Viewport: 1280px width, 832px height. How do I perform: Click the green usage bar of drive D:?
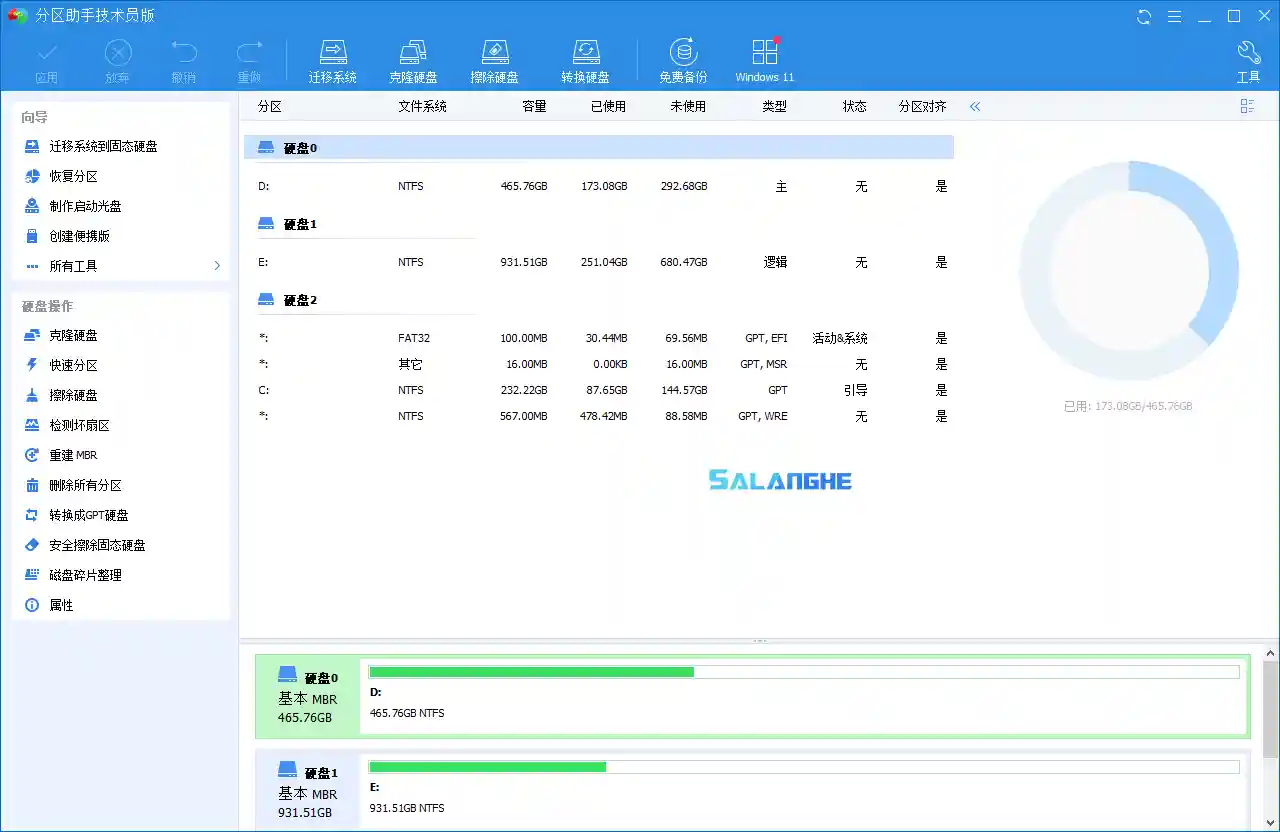tap(530, 672)
